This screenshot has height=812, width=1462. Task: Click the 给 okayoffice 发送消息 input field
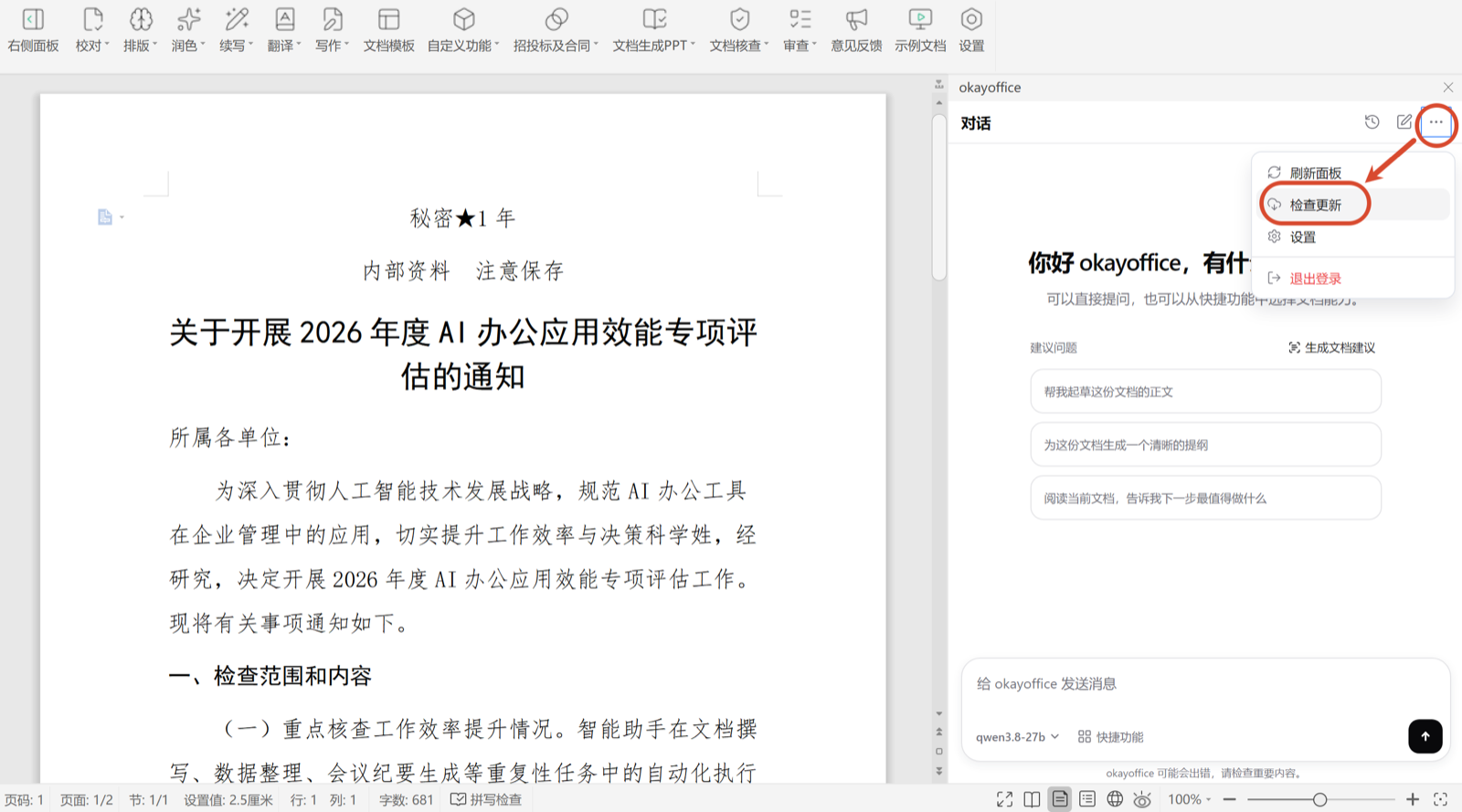pyautogui.click(x=1205, y=684)
